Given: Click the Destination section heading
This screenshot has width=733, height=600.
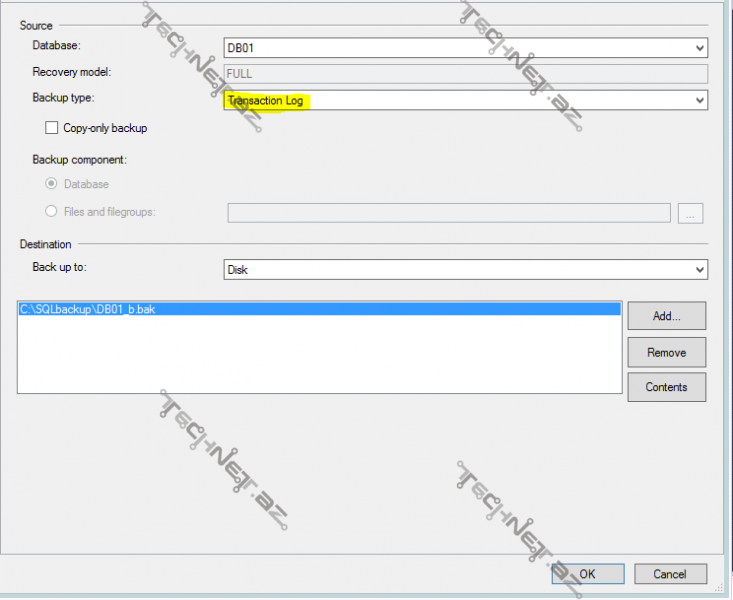Looking at the screenshot, I should (x=46, y=244).
